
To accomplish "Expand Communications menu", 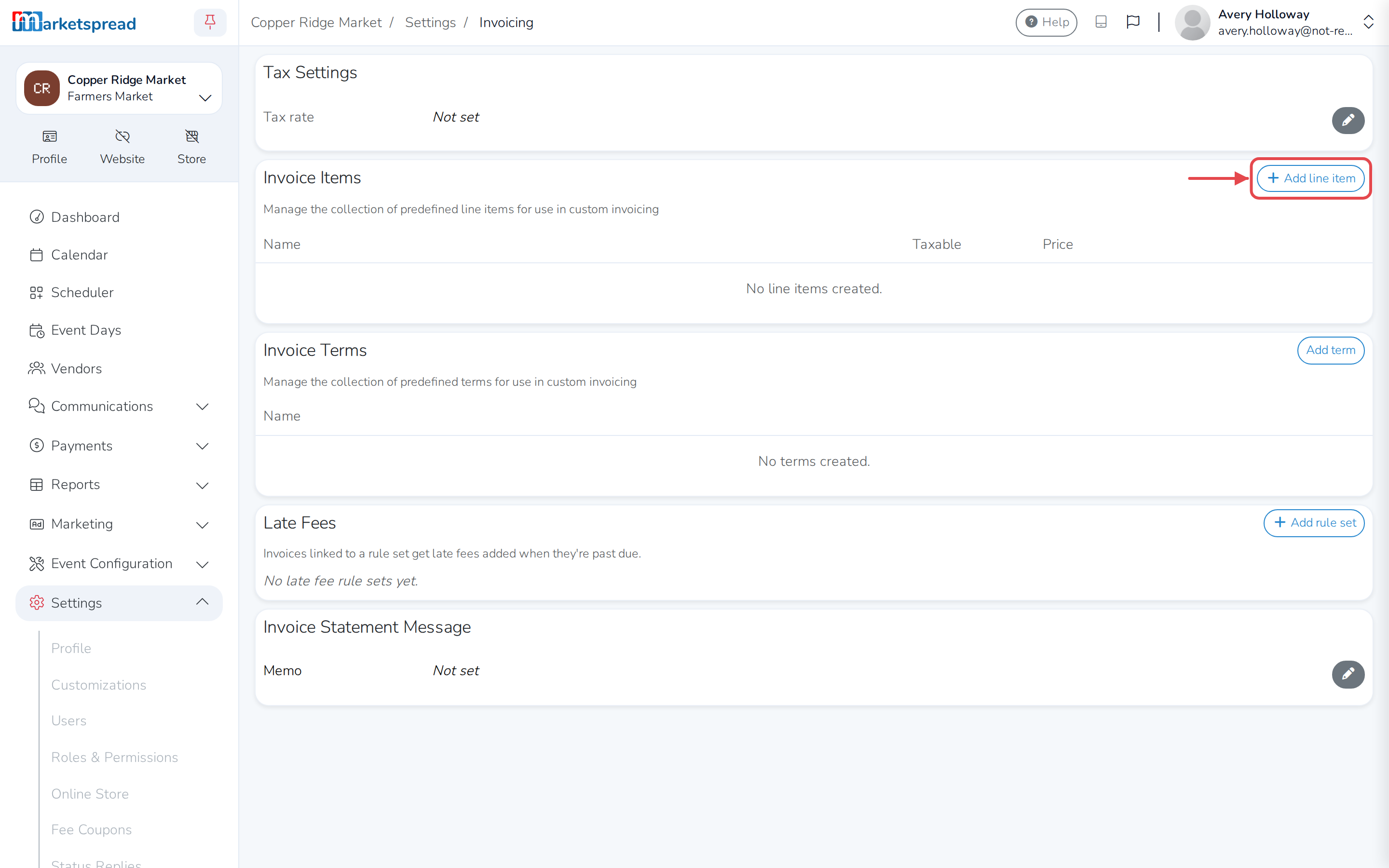I will pos(119,407).
